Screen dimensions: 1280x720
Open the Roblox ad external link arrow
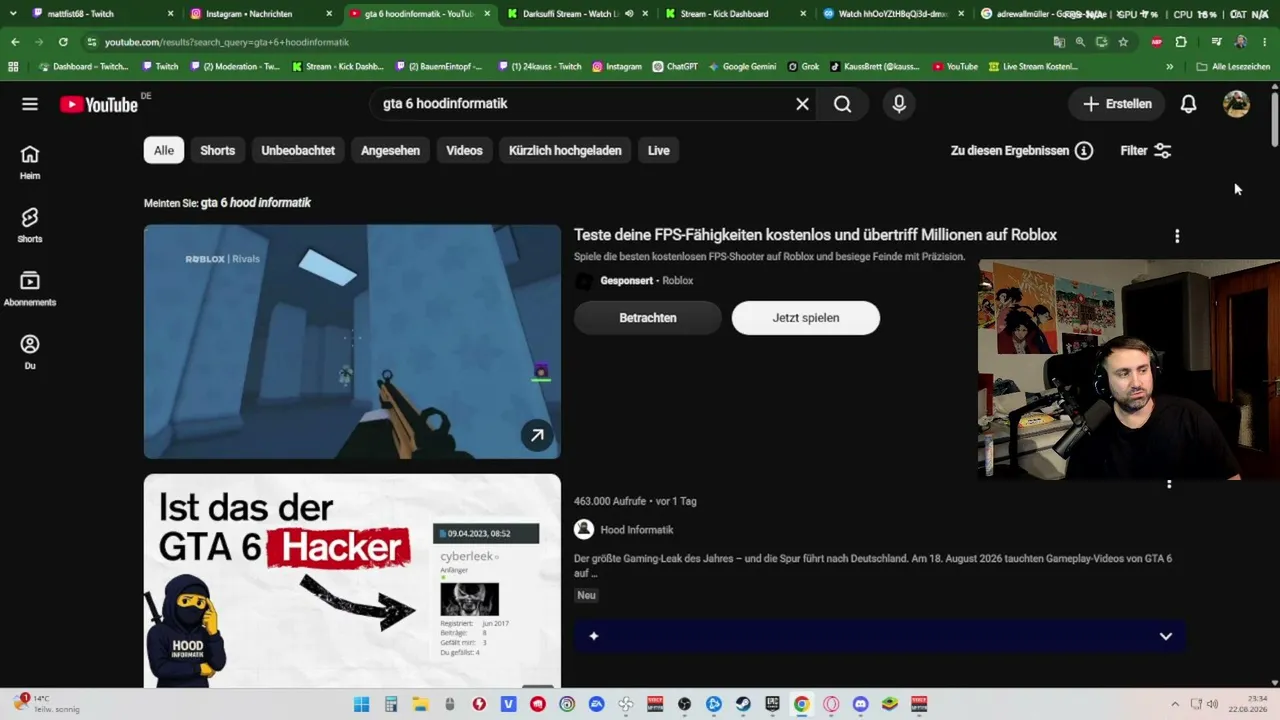537,435
